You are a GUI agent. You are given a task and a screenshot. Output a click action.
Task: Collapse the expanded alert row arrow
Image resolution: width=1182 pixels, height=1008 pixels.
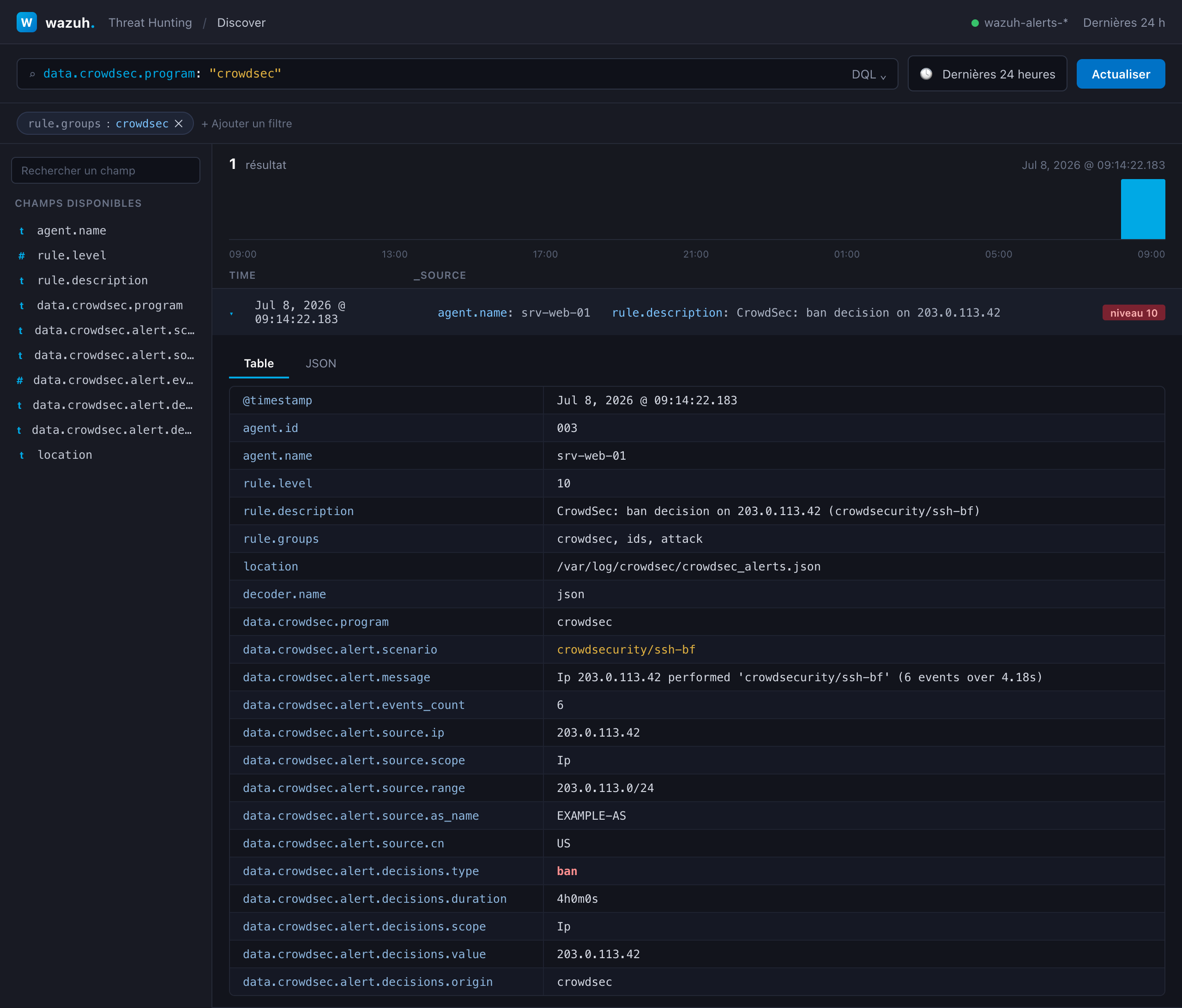(232, 313)
